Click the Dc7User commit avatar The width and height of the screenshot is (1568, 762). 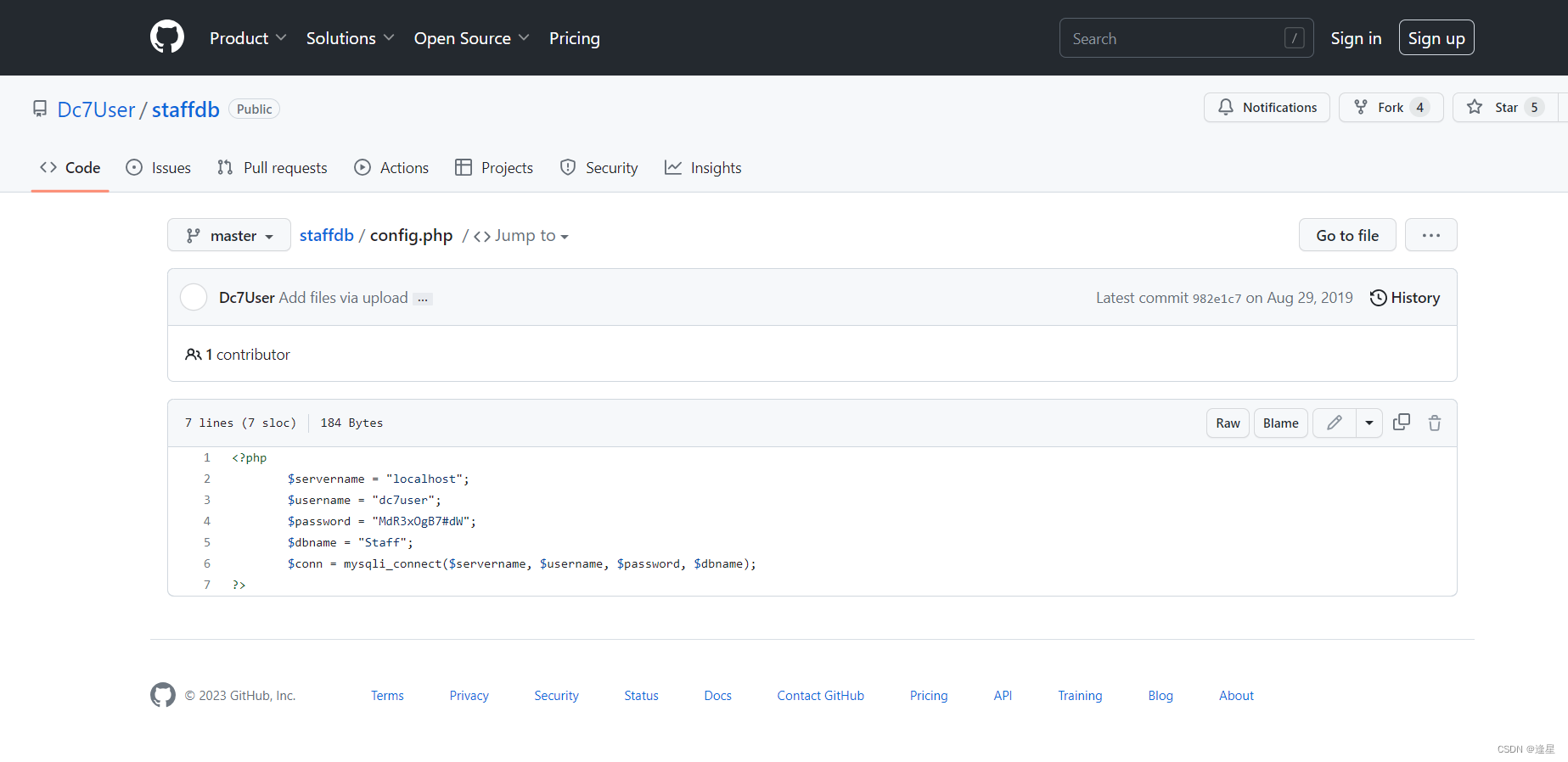click(x=194, y=297)
